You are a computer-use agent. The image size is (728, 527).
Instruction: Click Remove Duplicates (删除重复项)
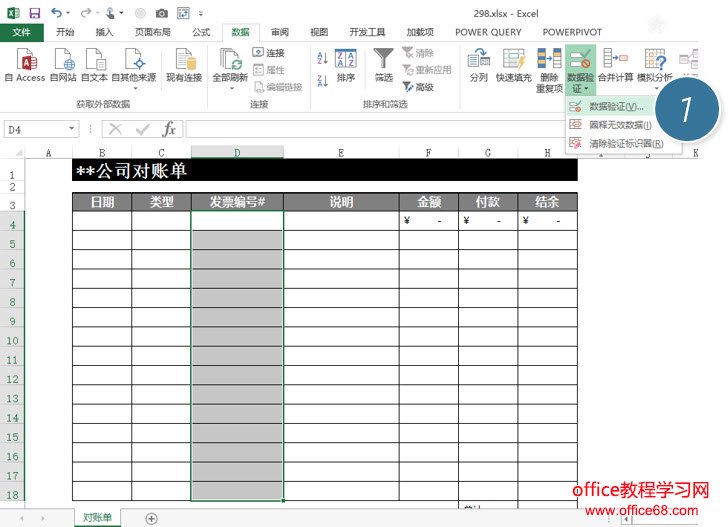click(x=549, y=70)
